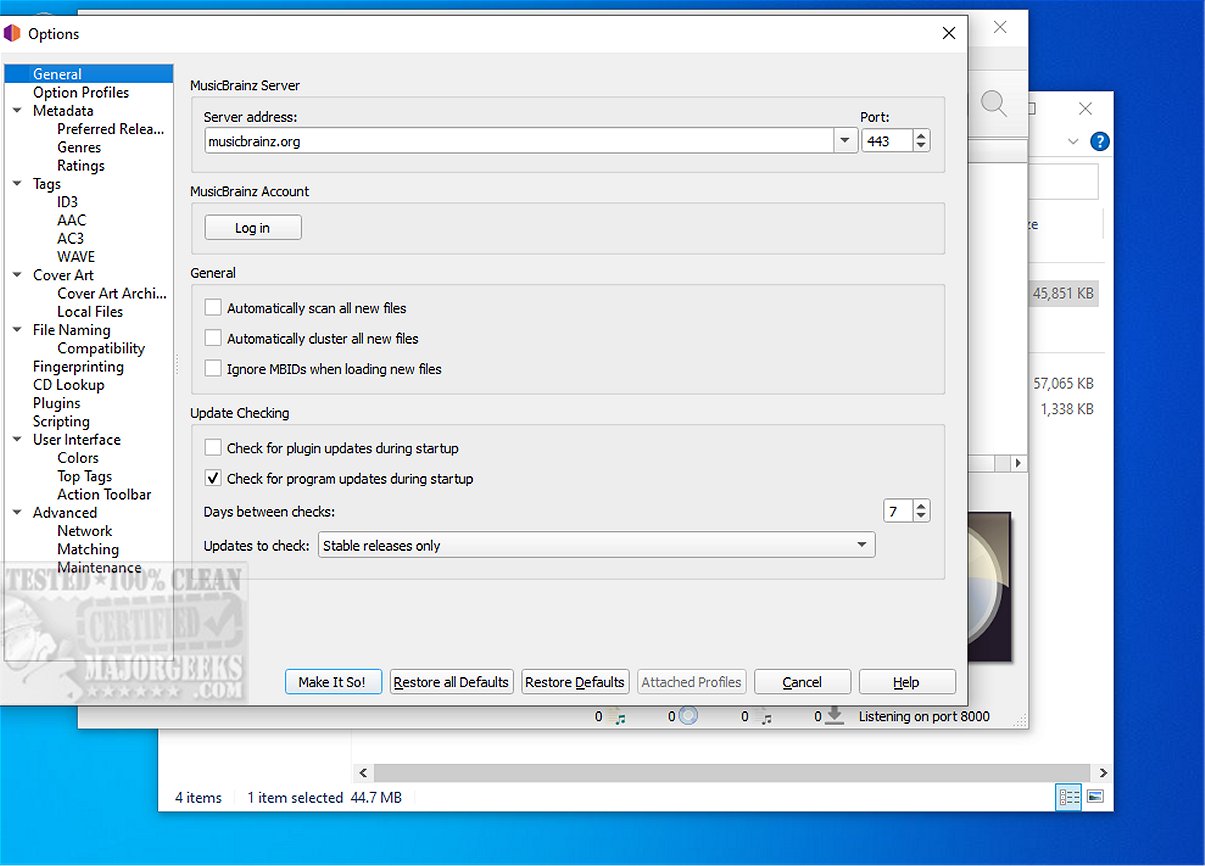Decrease the Port number with down arrow
Viewport: 1205px width, 866px height.
click(921, 147)
